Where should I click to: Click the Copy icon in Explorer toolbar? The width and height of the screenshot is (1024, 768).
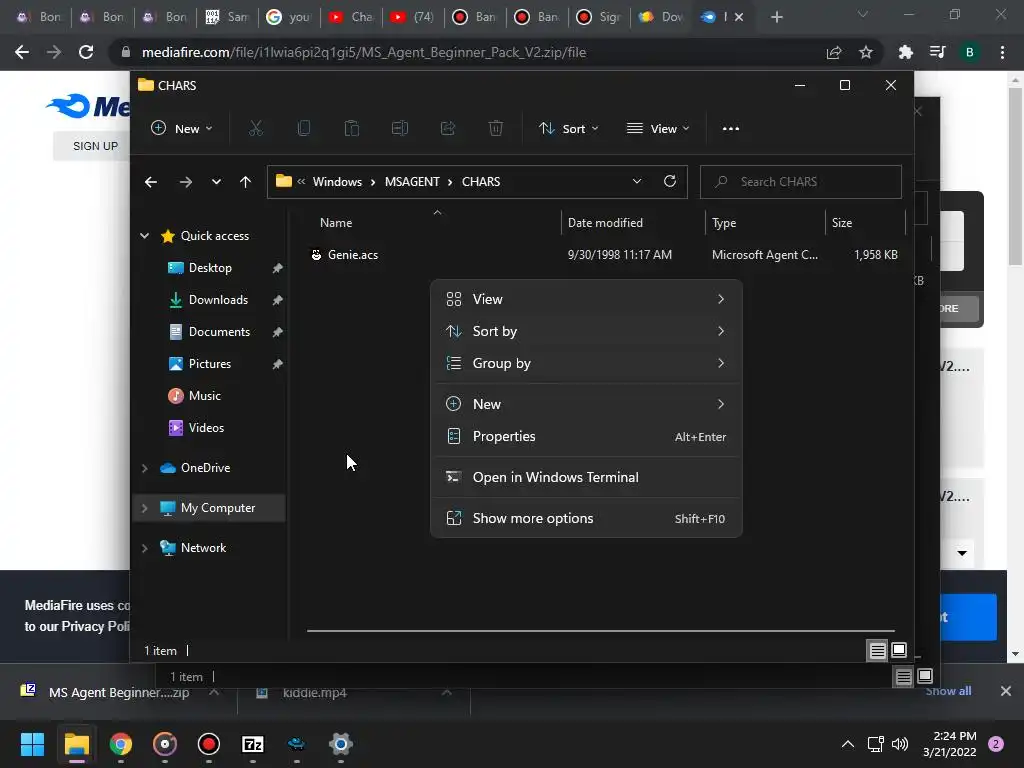(x=304, y=129)
